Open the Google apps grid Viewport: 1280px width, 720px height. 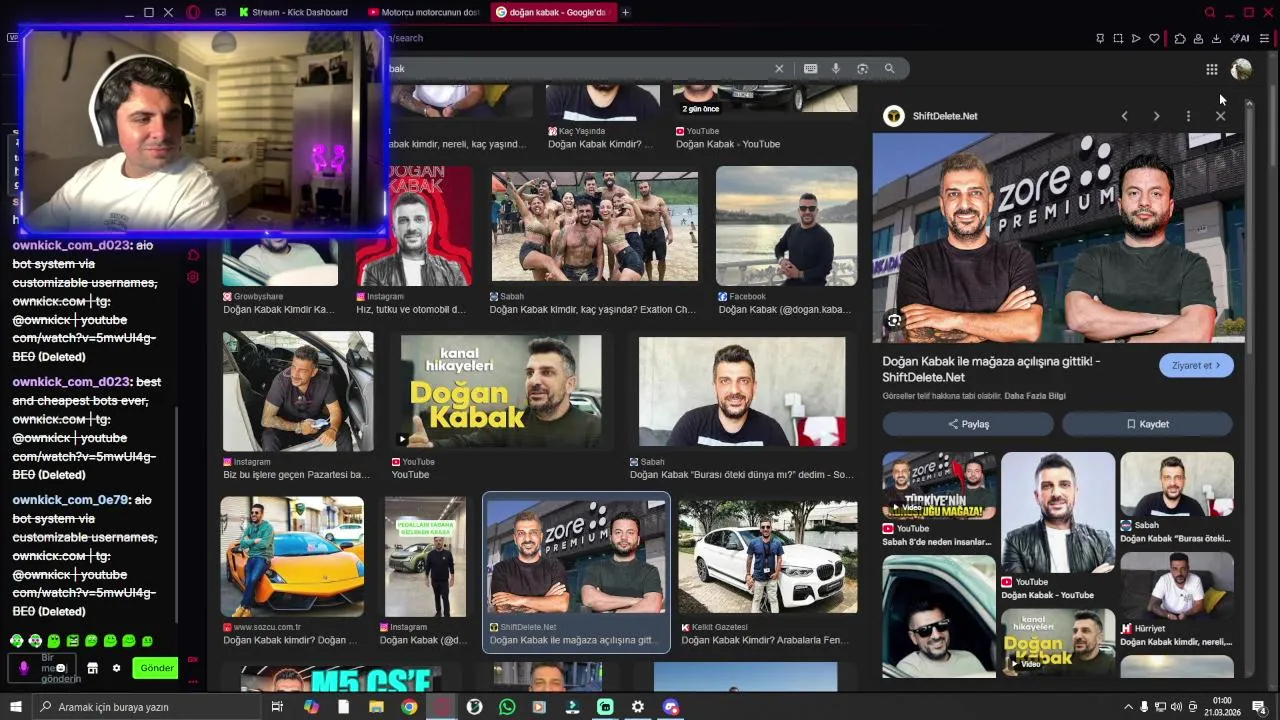pos(1211,69)
